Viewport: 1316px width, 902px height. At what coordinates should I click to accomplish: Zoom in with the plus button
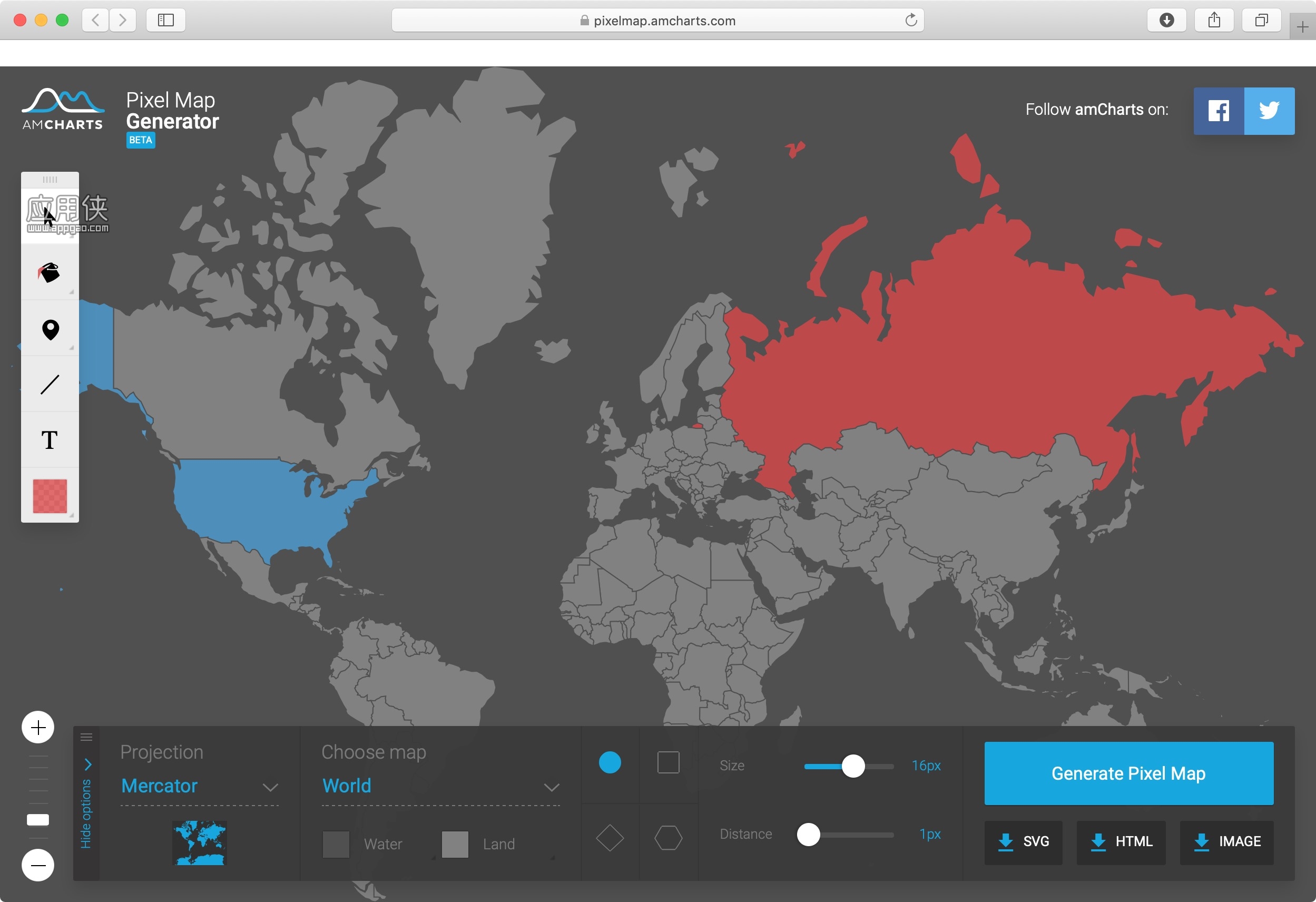[38, 727]
